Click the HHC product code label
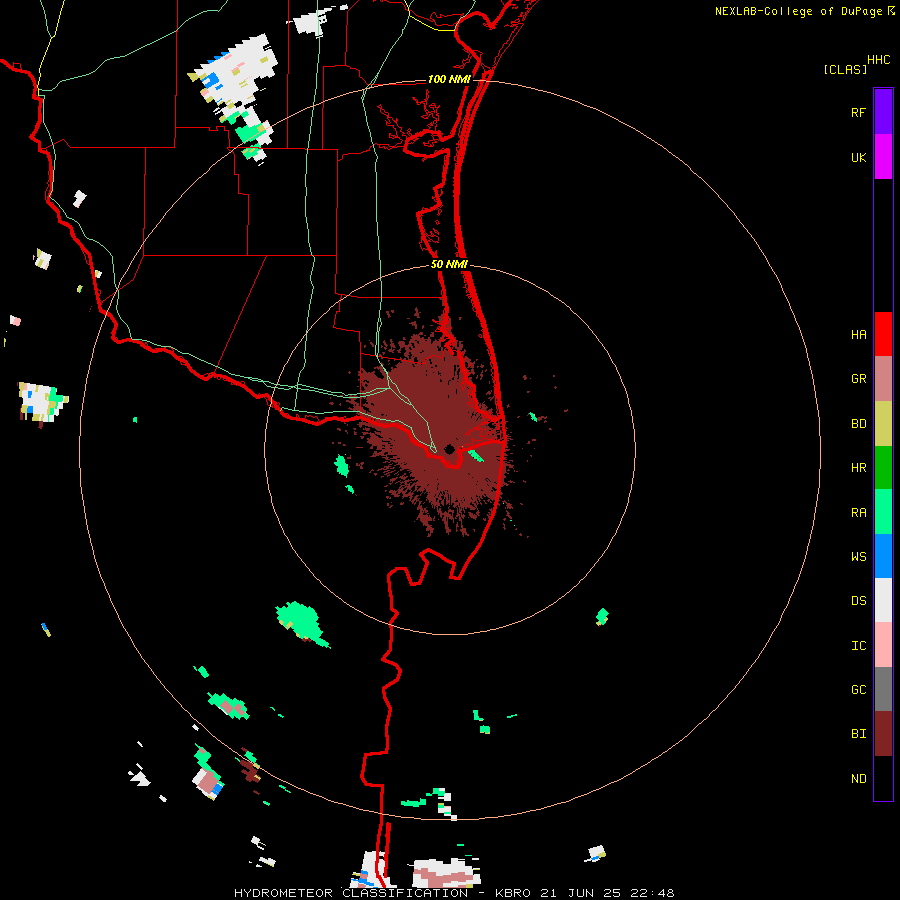The width and height of the screenshot is (900, 900). pos(878,60)
